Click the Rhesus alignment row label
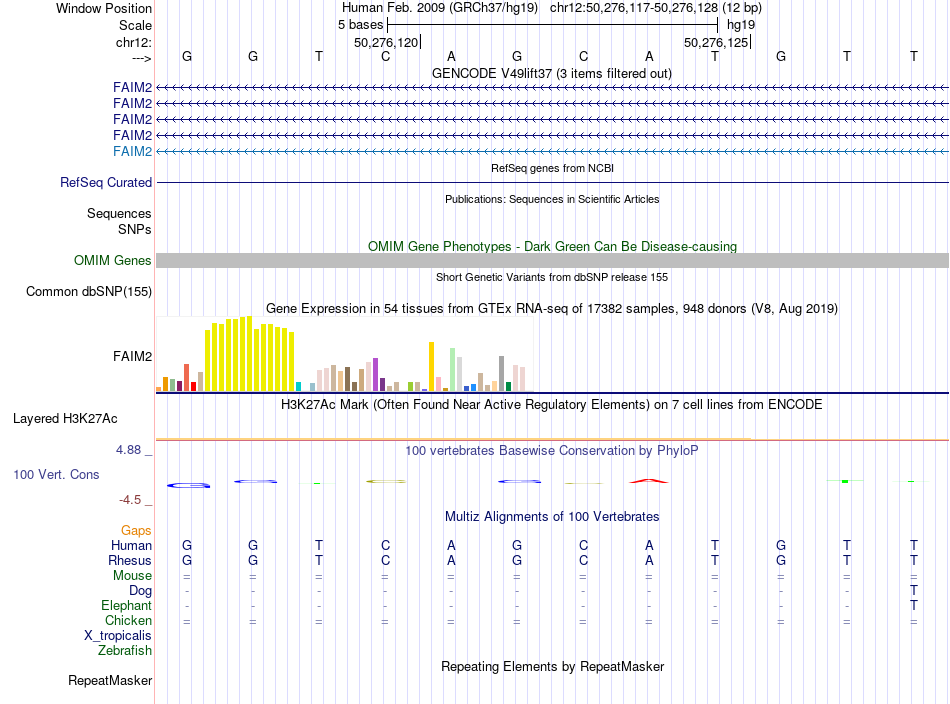 point(130,560)
